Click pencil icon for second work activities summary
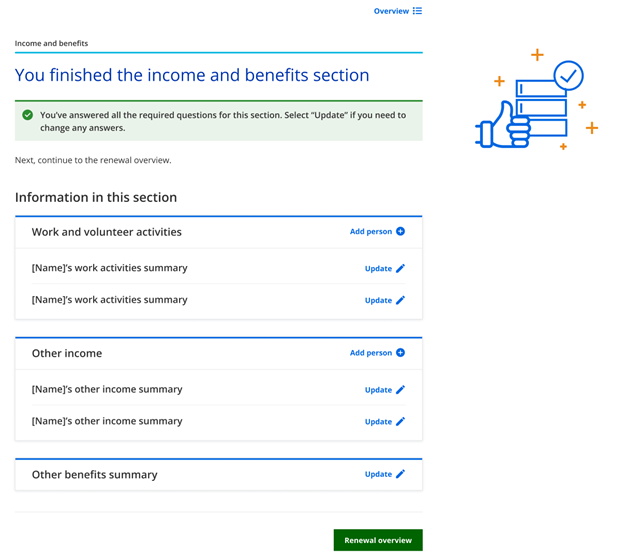Screen dimensions: 624x558 (x=401, y=300)
